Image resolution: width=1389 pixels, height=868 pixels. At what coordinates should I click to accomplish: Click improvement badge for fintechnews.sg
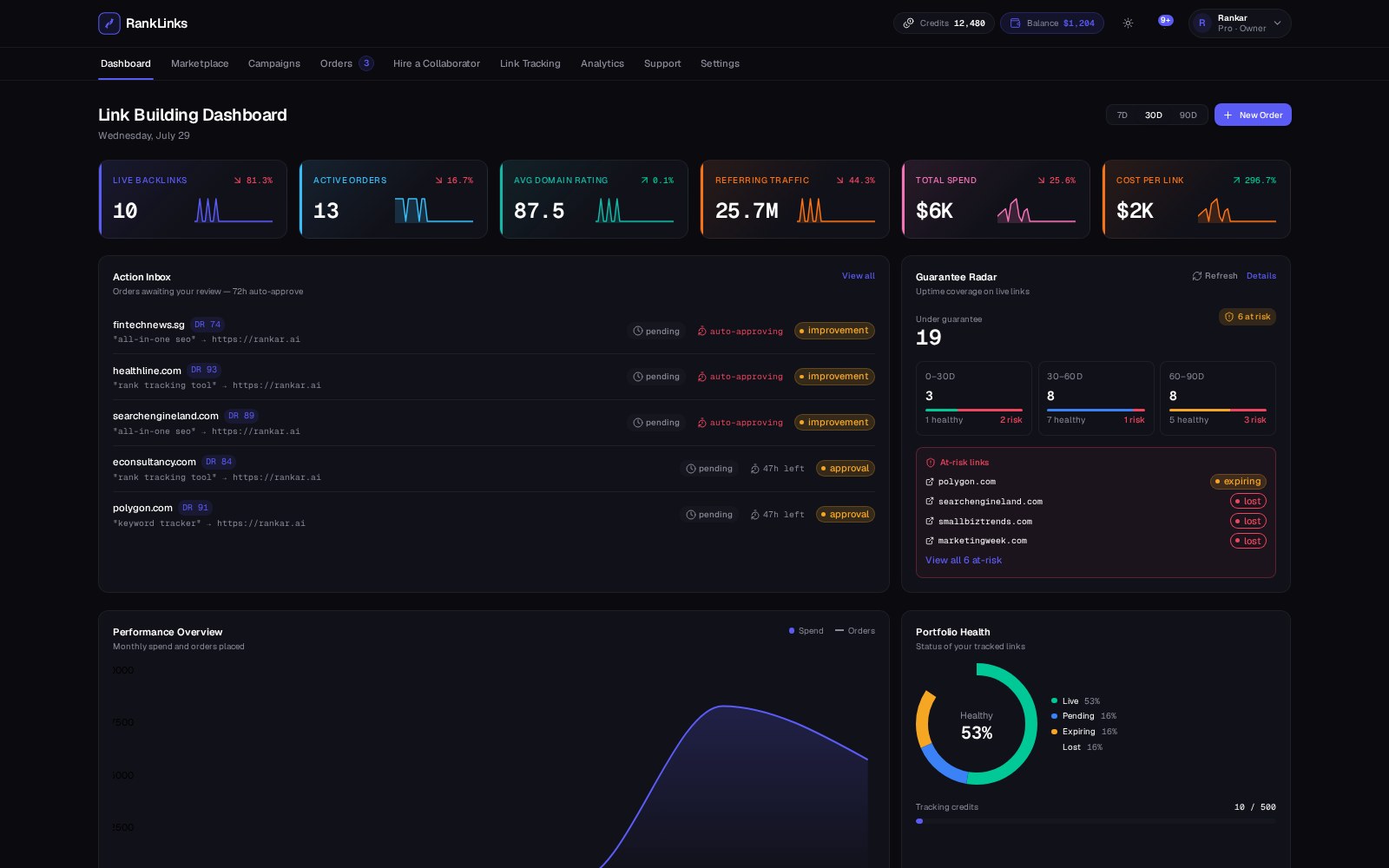click(834, 331)
